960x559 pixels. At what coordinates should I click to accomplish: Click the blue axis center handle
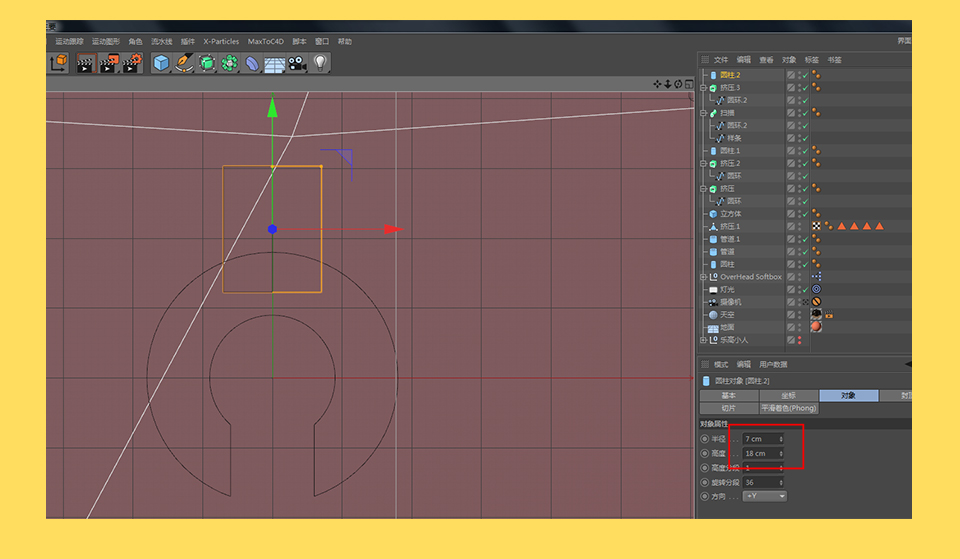tap(272, 229)
